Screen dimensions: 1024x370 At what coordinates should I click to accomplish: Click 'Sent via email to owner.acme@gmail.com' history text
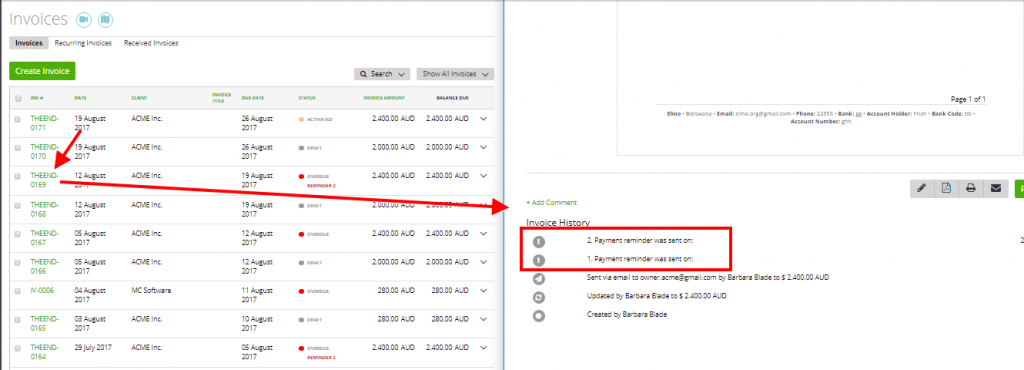(708, 278)
